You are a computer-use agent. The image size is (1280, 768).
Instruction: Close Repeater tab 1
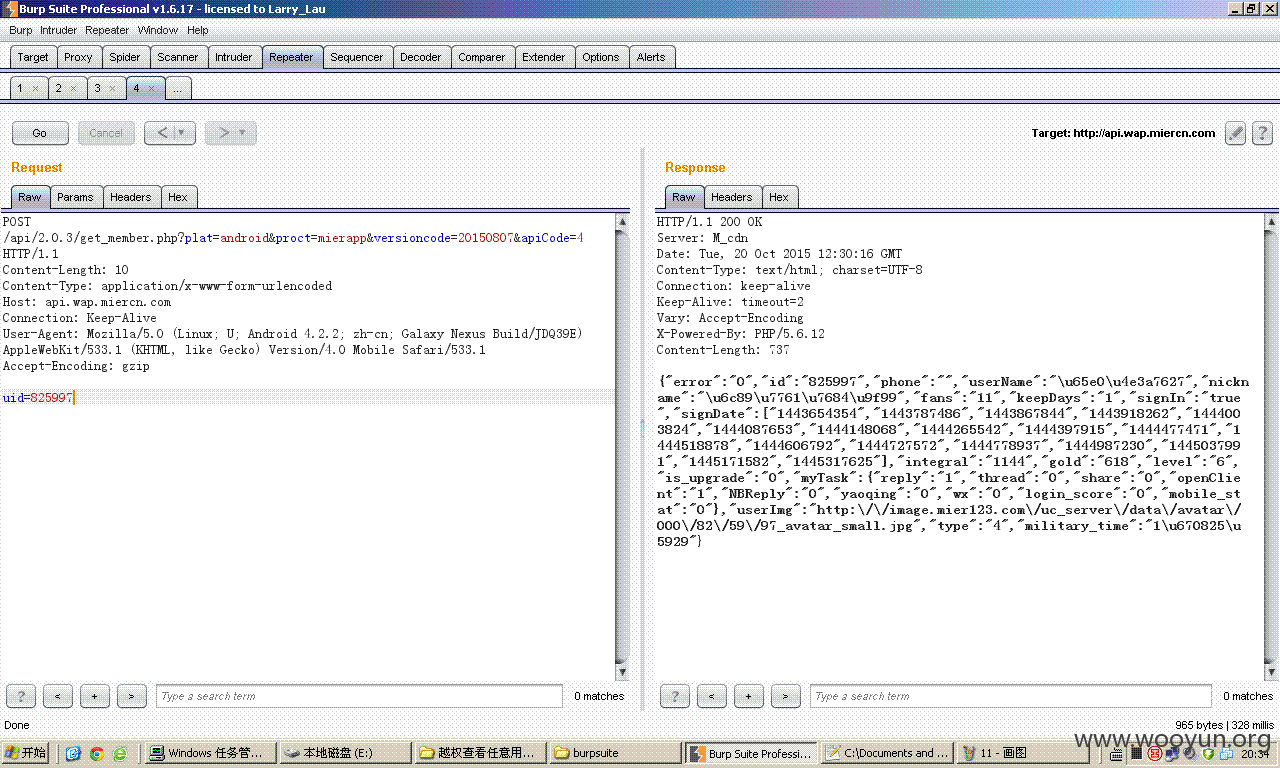(35, 88)
